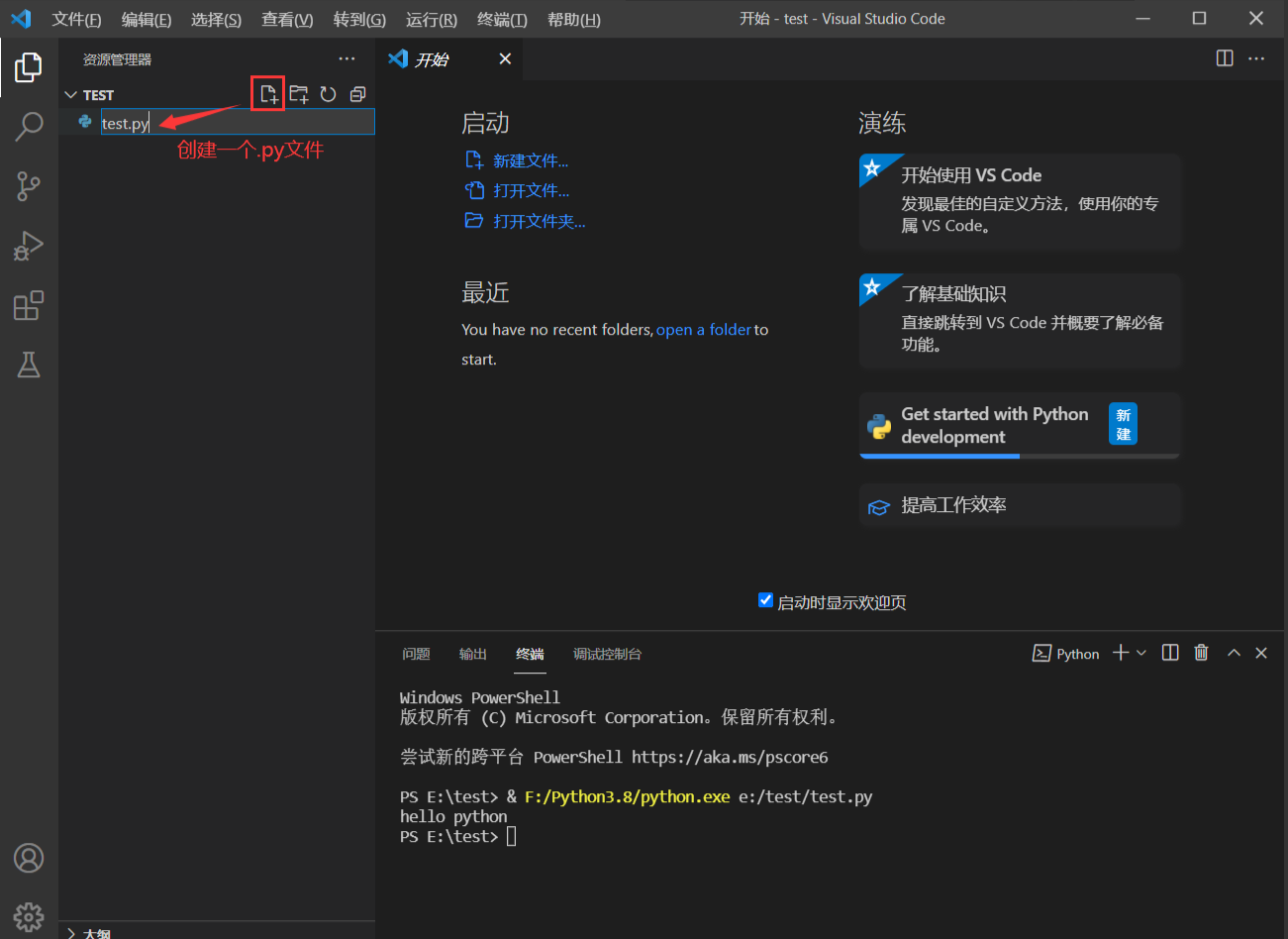Open the Search view in activity bar
This screenshot has width=1288, height=939.
[x=29, y=127]
